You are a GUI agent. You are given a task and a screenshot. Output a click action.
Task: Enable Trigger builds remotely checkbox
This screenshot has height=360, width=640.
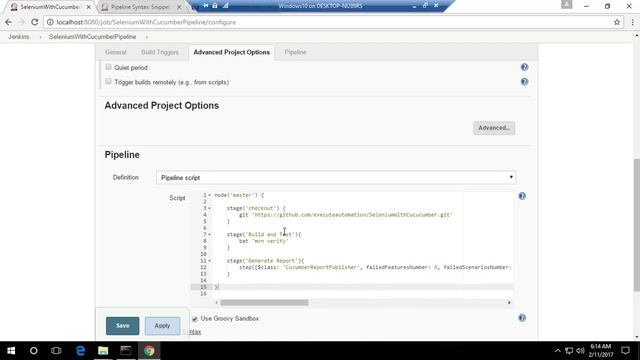click(108, 82)
